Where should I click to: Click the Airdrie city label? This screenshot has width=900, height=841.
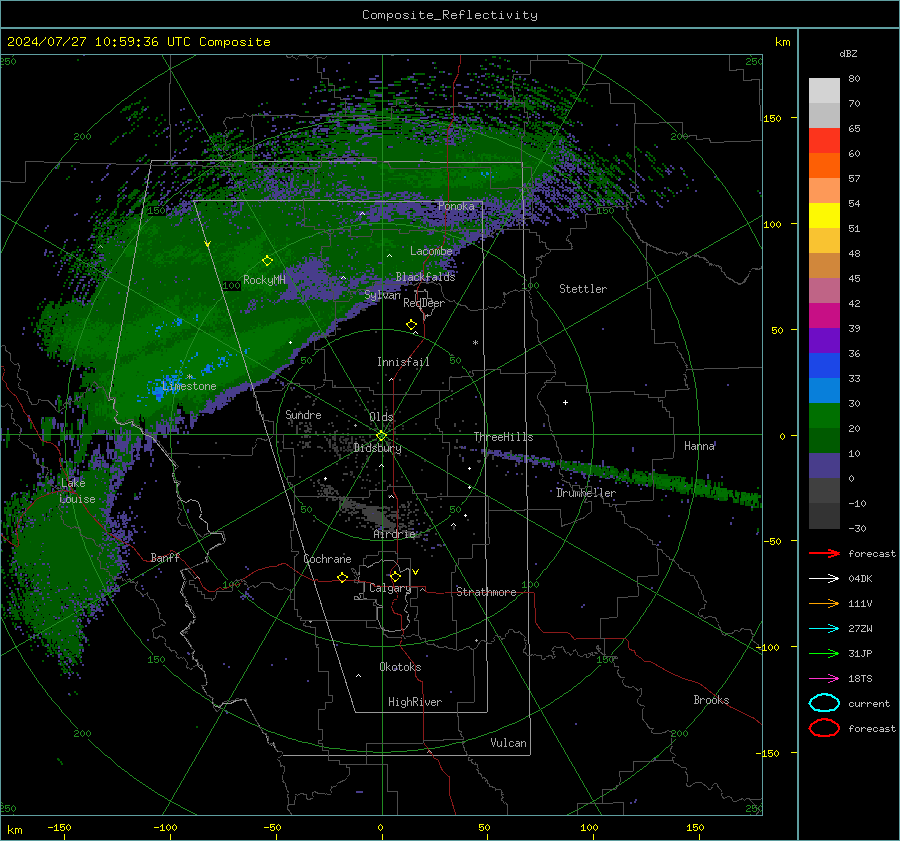pyautogui.click(x=394, y=534)
